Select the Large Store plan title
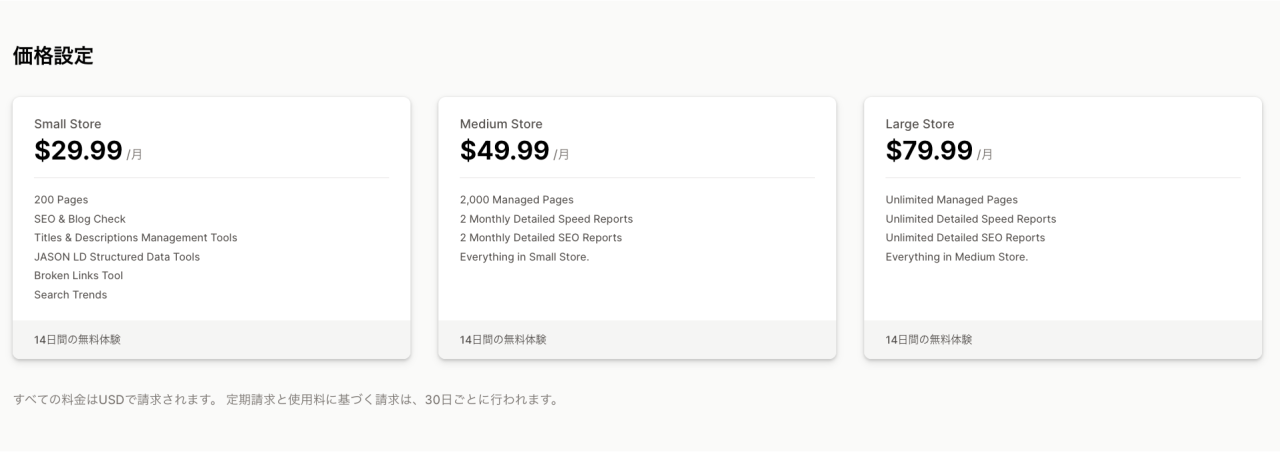 click(920, 124)
